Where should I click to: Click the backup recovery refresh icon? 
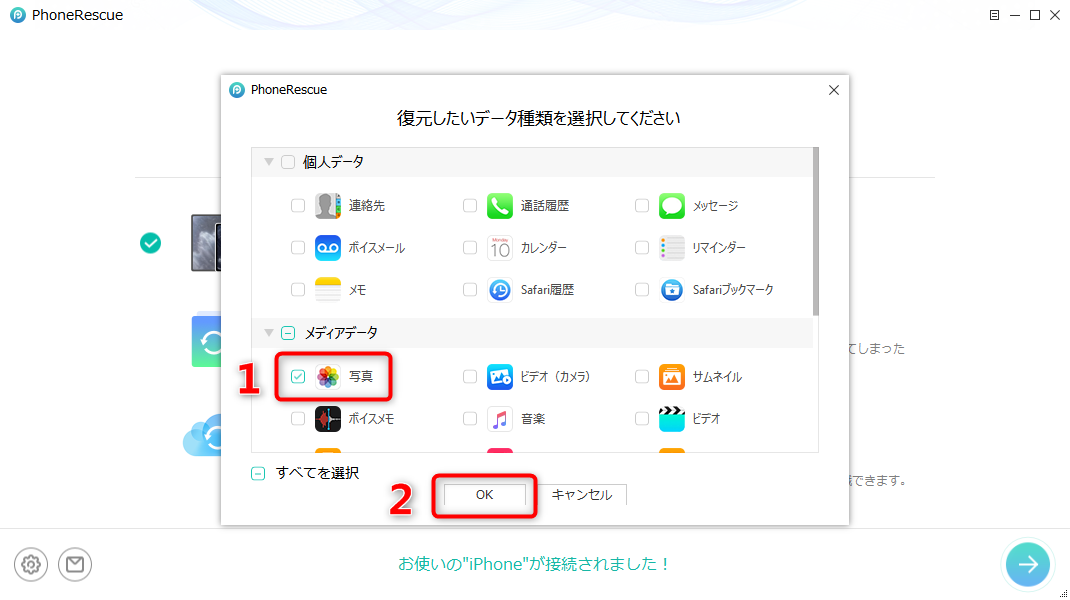207,341
